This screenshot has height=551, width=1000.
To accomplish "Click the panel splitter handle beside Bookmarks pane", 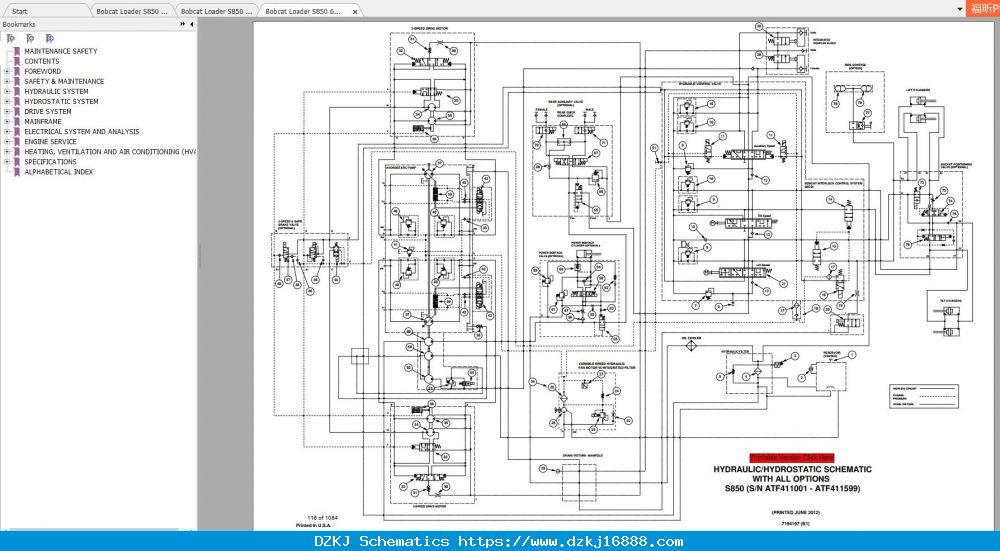I will click(199, 256).
